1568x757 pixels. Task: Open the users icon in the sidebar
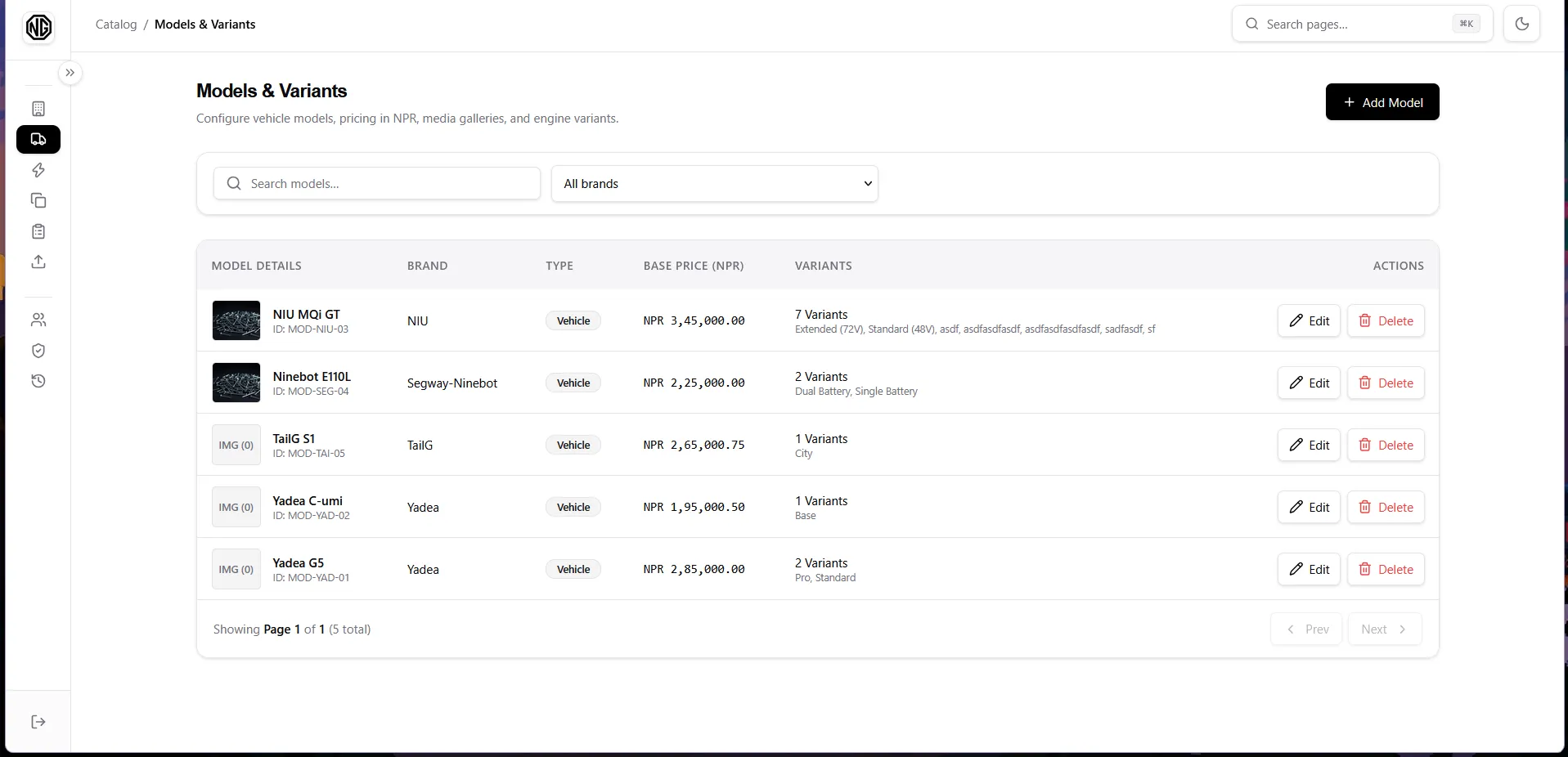pos(38,320)
